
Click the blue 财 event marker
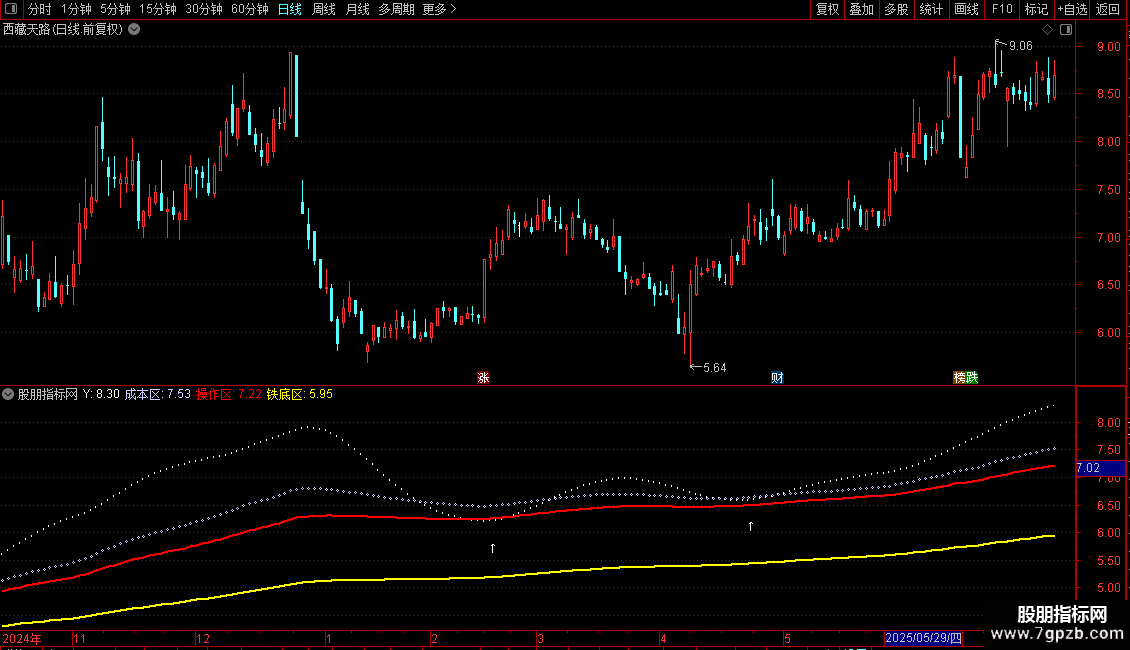click(777, 378)
